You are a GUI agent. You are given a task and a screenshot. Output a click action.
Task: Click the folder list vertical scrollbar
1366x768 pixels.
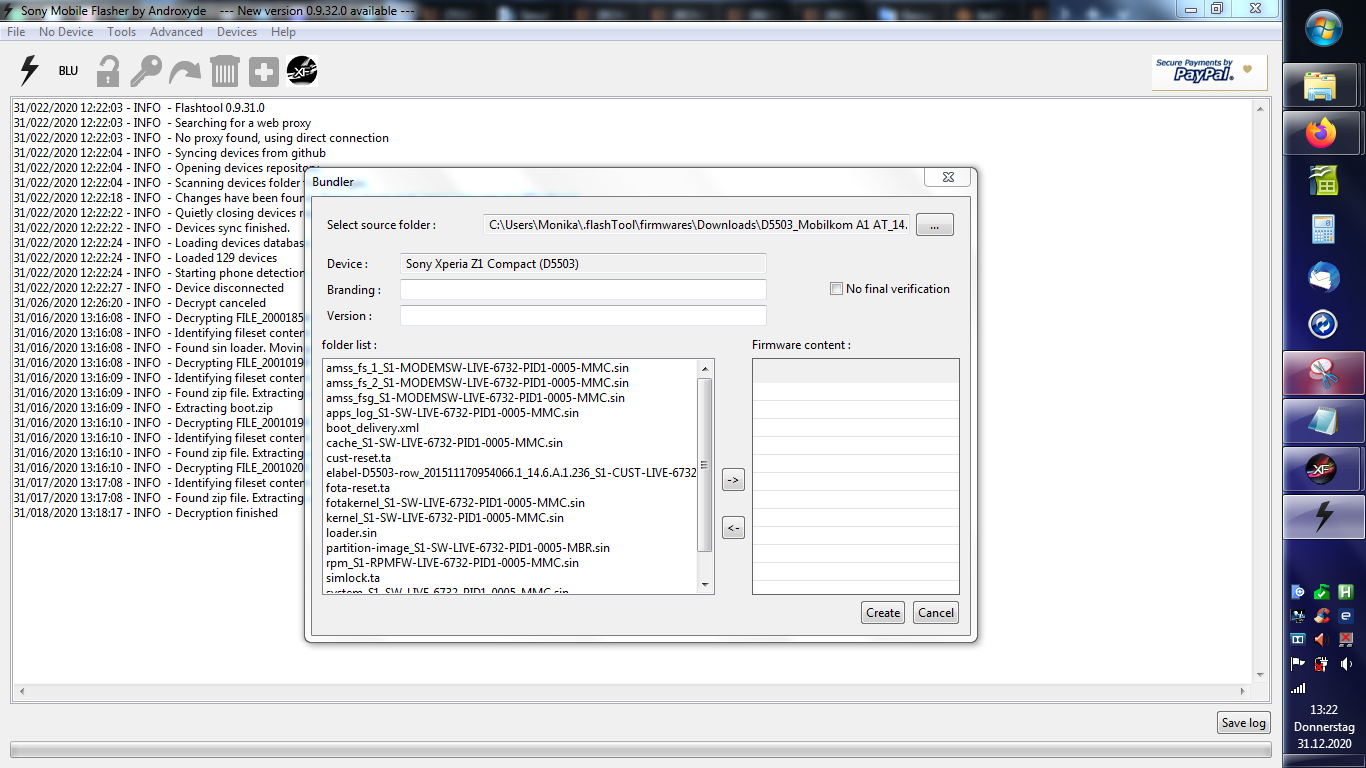point(705,465)
